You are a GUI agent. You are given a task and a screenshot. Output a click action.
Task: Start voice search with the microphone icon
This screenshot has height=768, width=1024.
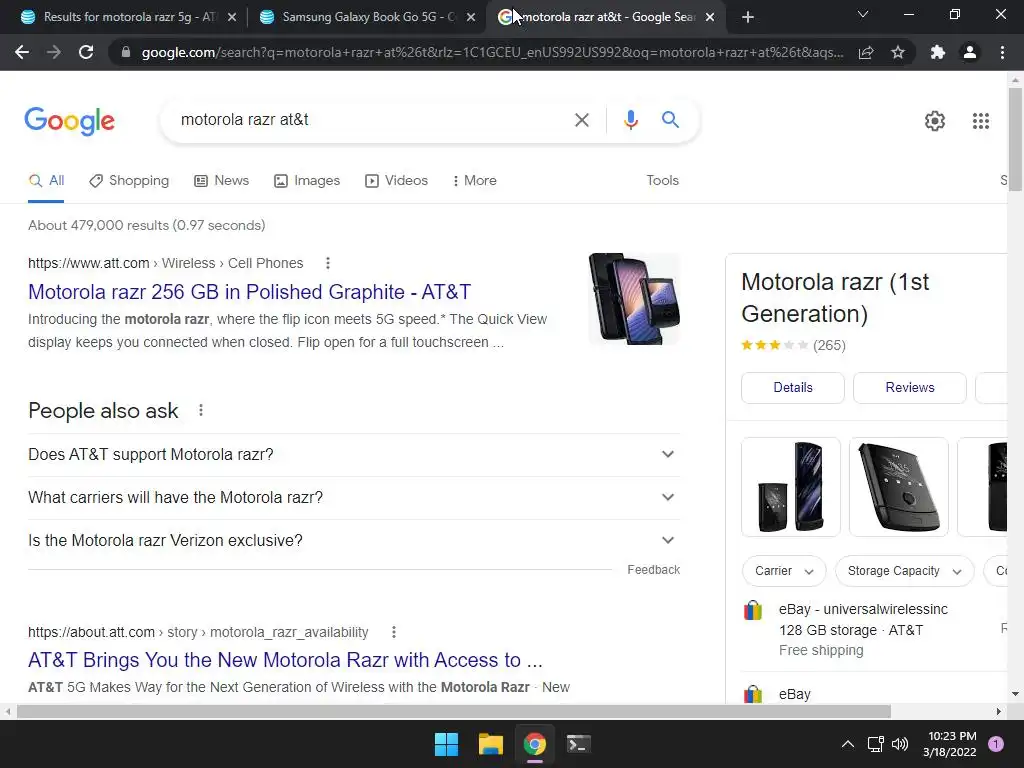(x=630, y=120)
